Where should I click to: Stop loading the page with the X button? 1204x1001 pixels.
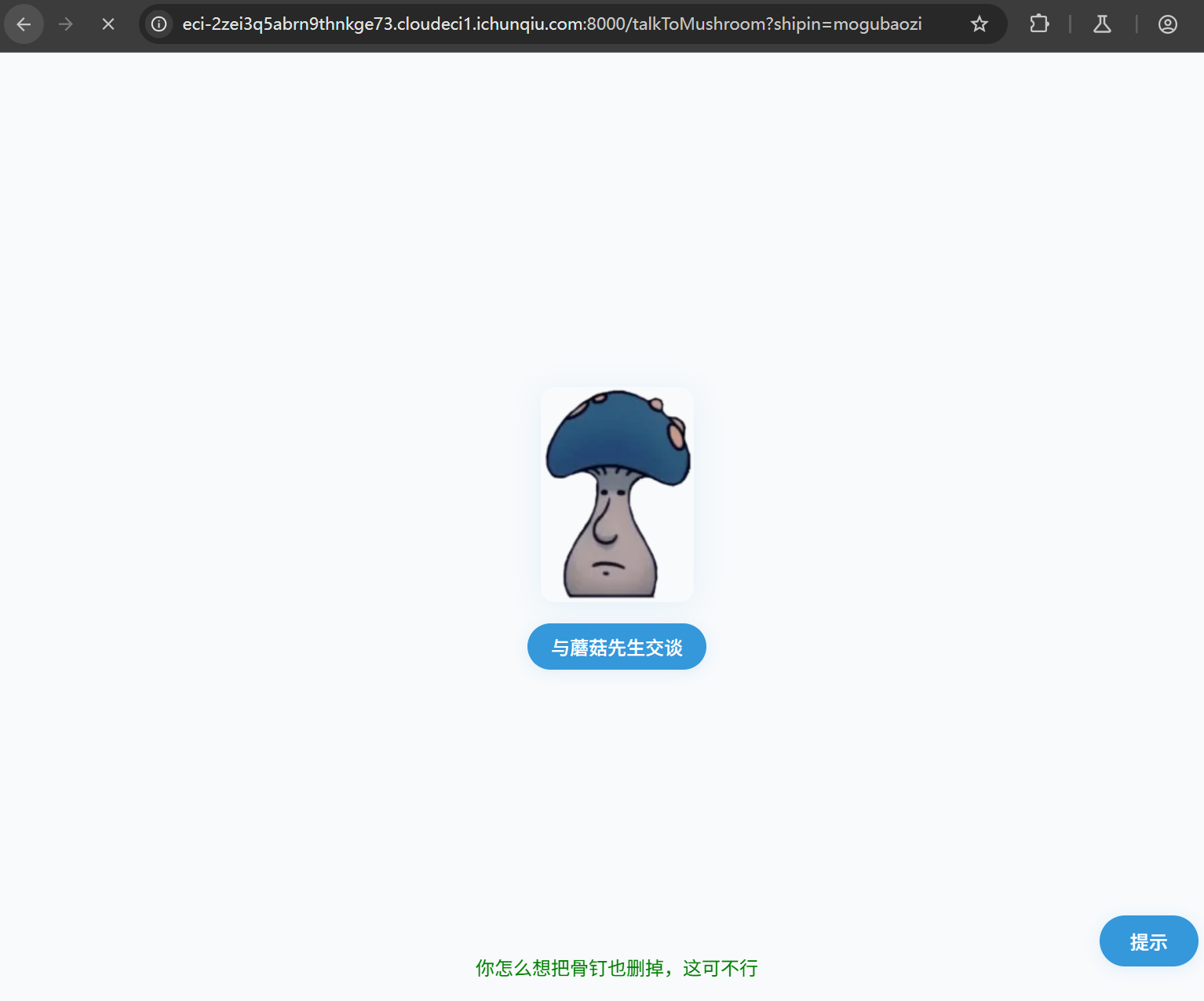(108, 24)
